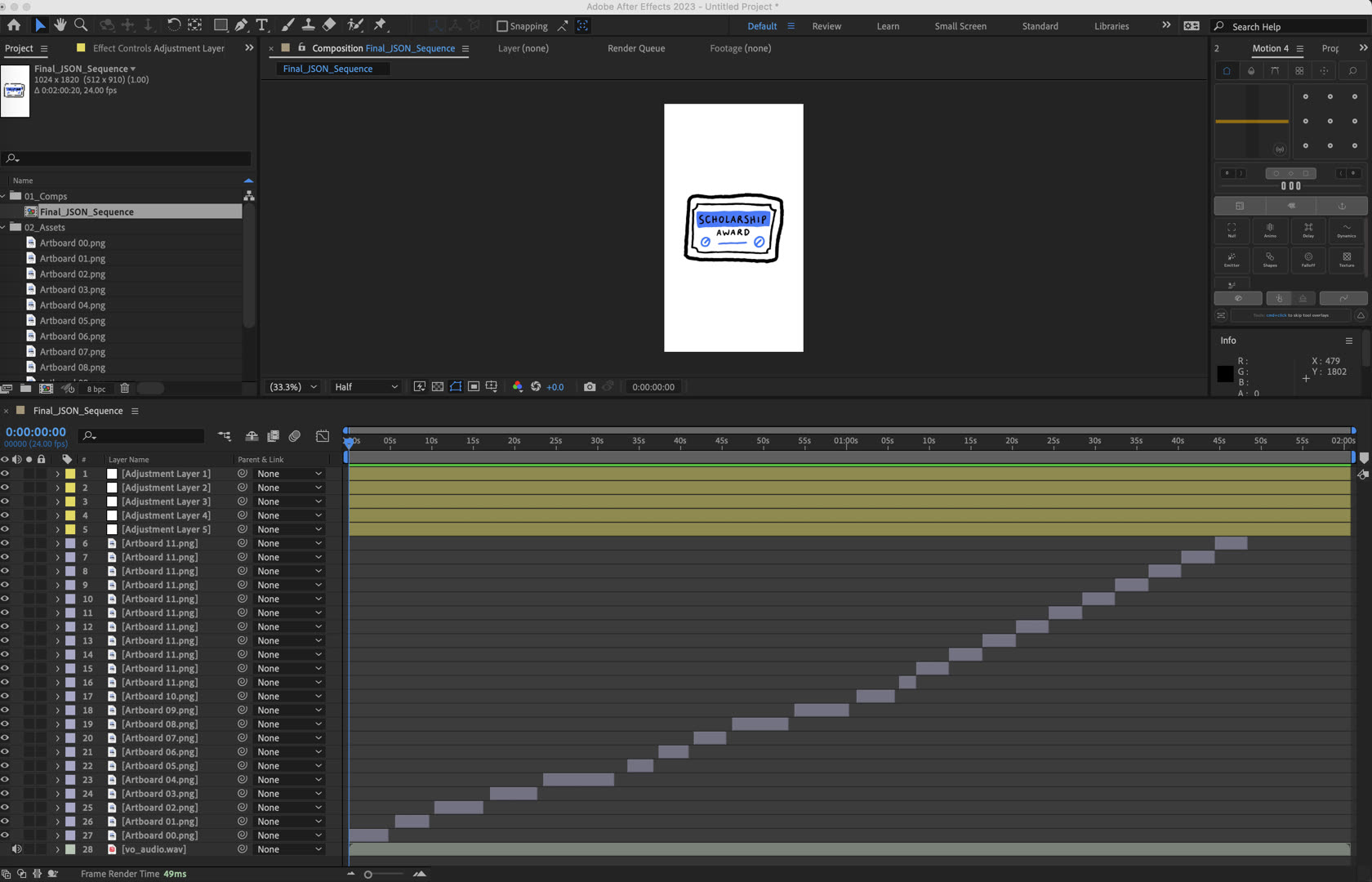The image size is (1372, 882).
Task: Select the Brush tool
Action: coord(287,25)
